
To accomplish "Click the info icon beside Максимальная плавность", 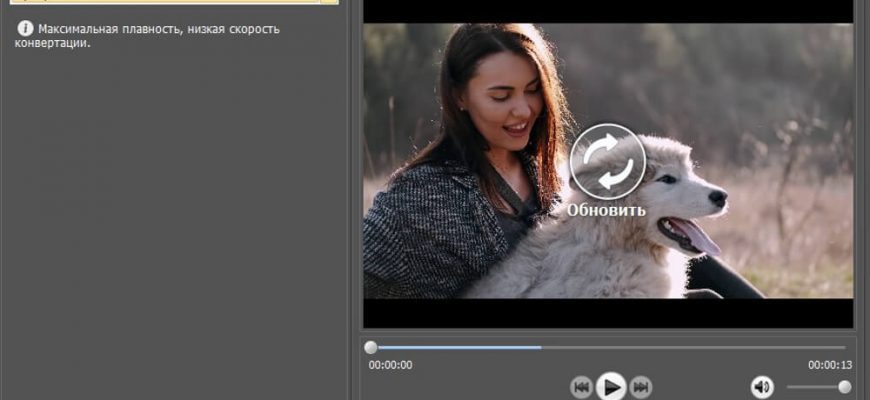I will [x=25, y=28].
